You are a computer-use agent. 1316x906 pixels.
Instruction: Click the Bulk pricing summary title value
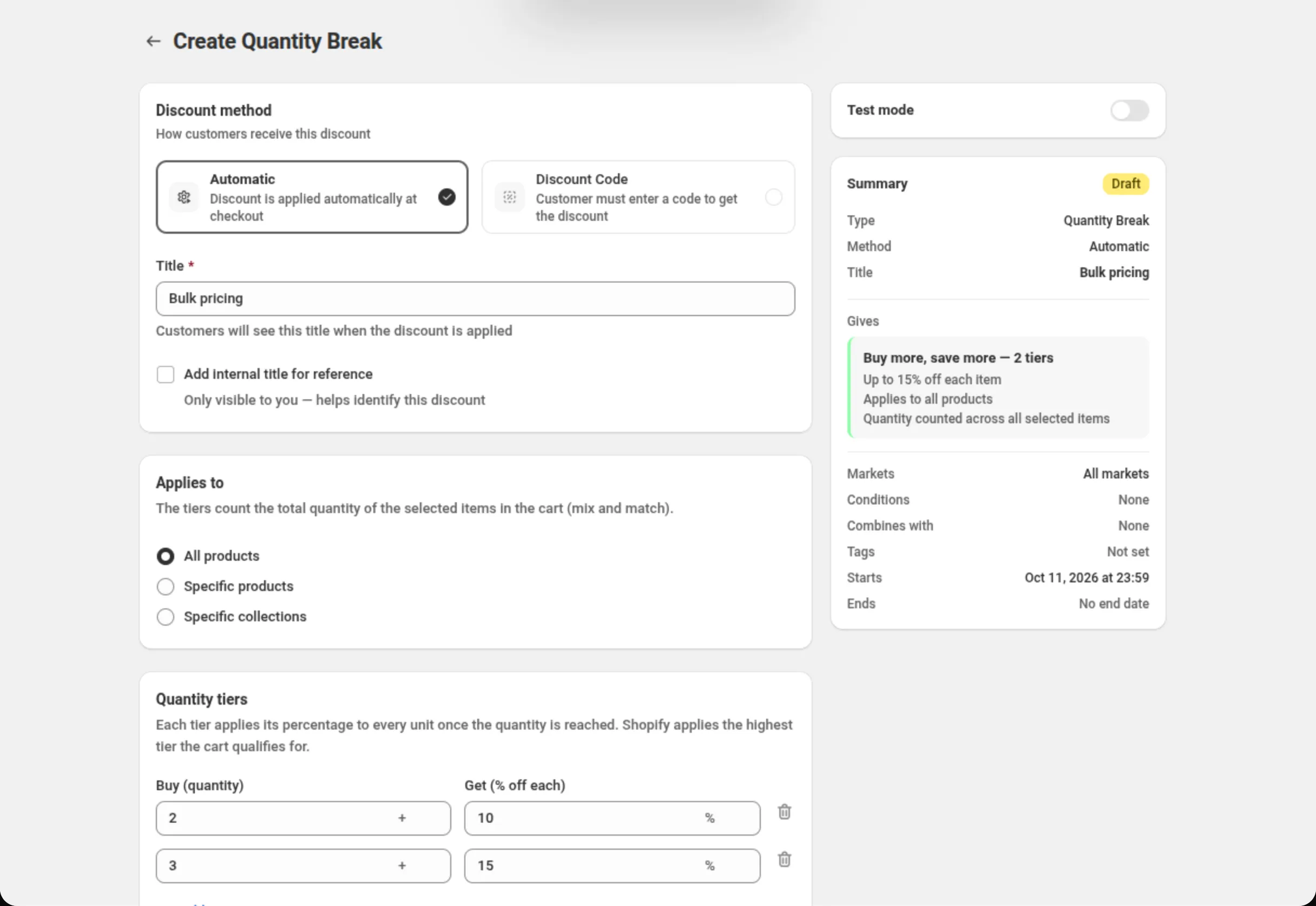(1114, 272)
